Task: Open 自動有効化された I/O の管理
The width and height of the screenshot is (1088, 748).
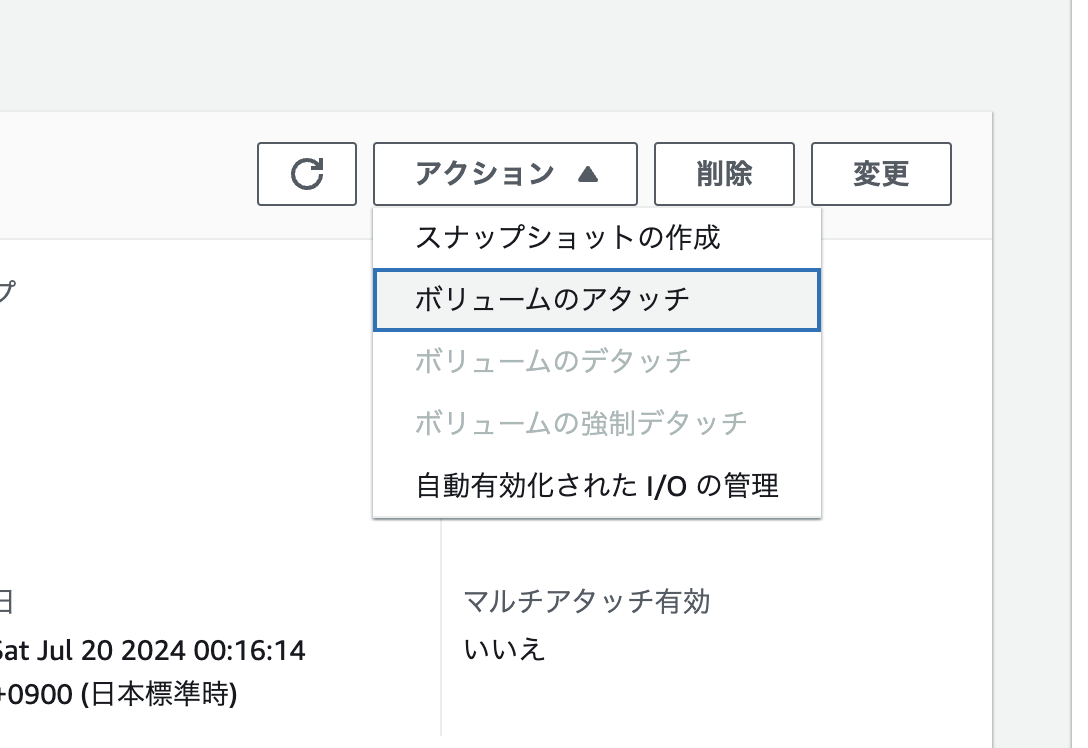Action: tap(596, 486)
